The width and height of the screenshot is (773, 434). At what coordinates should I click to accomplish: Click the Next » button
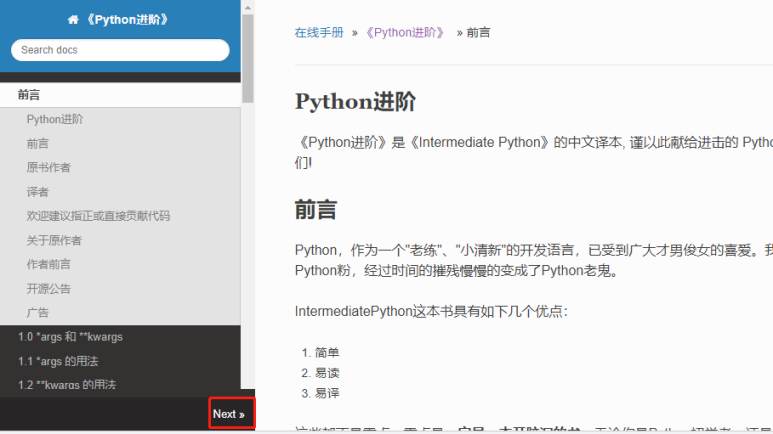click(x=231, y=413)
